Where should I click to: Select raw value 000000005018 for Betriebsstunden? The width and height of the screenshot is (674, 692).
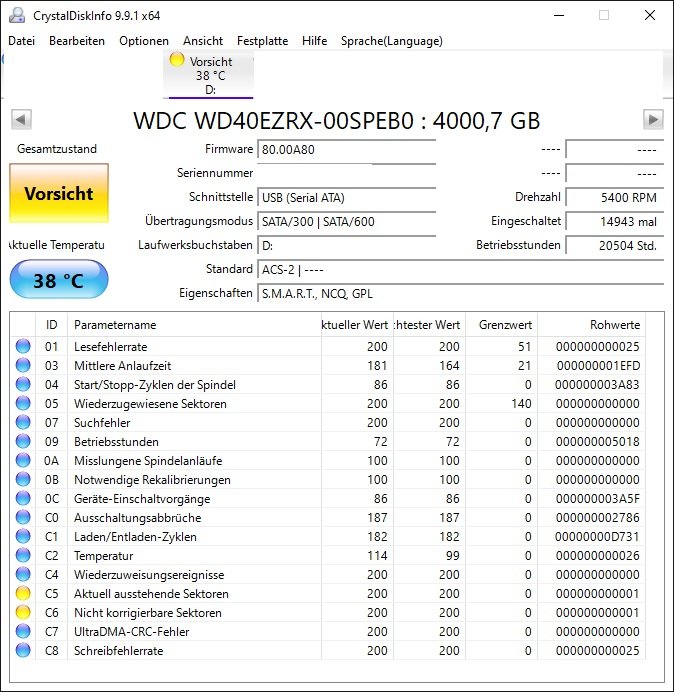coord(598,441)
